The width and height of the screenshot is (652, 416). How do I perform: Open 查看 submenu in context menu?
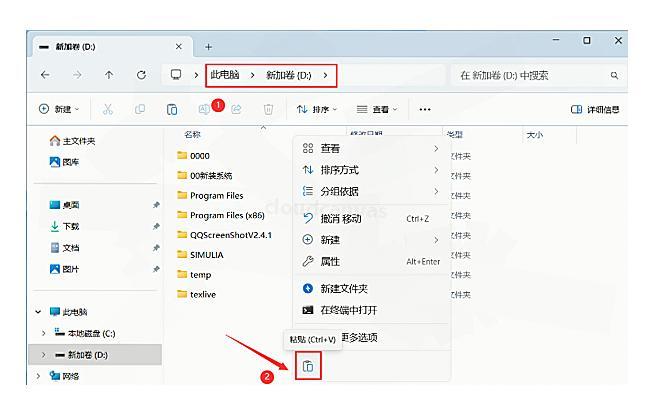click(371, 149)
